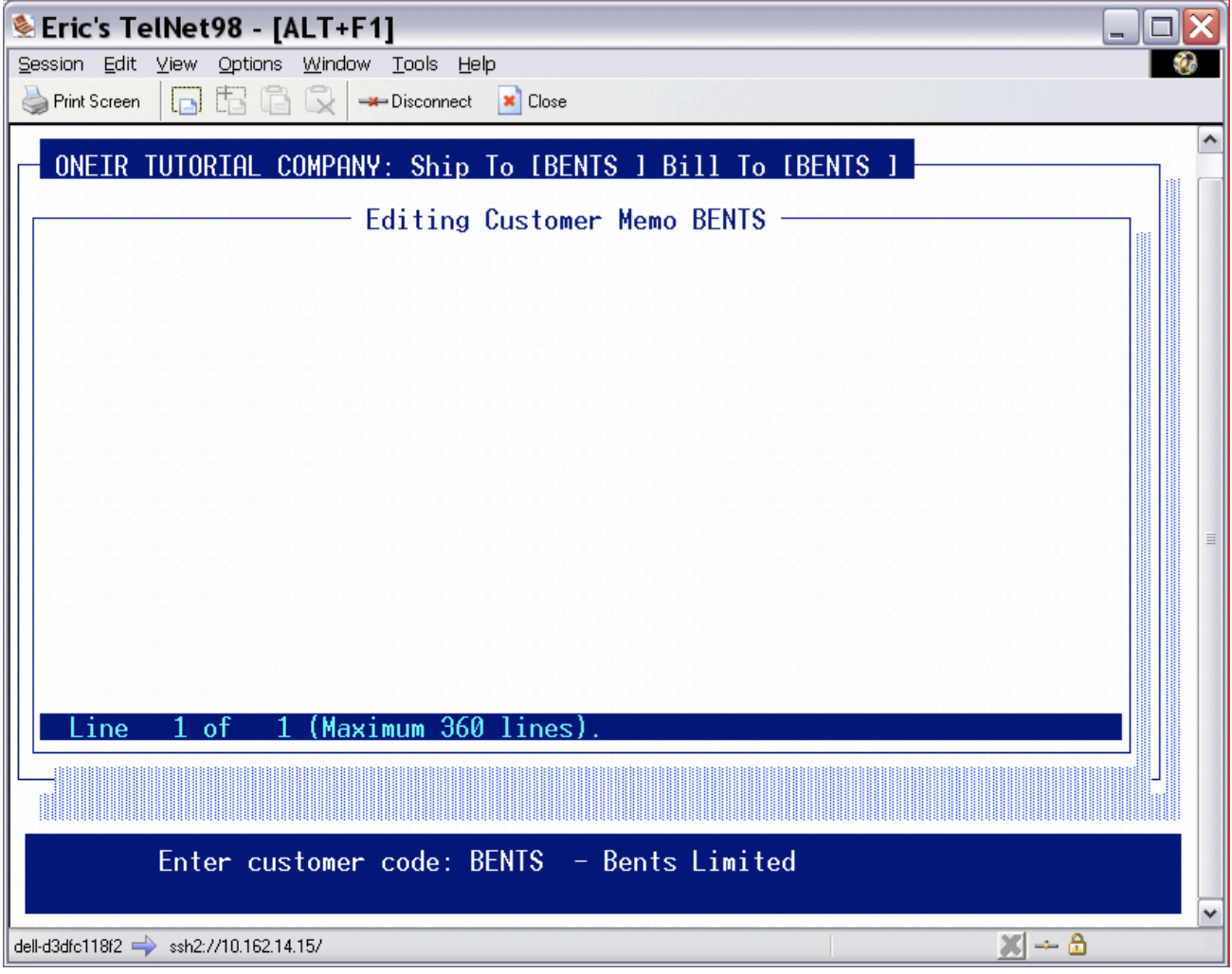
Task: Close the TelNet98 window with red X
Action: click(1201, 27)
